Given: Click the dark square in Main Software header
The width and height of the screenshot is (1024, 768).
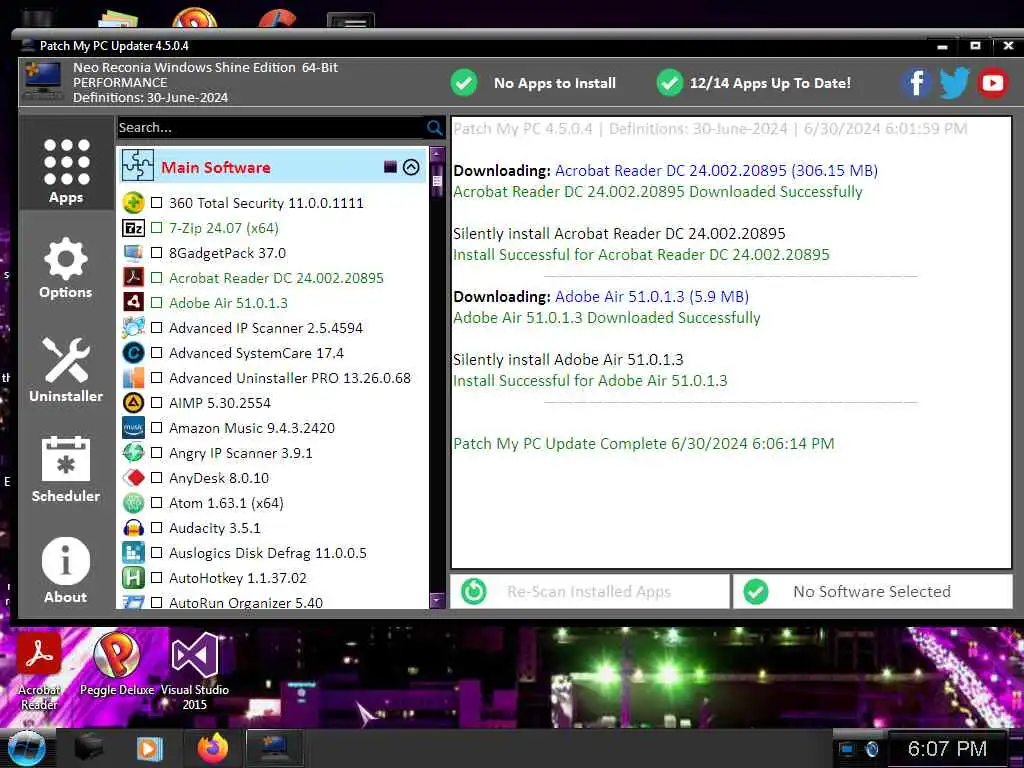Looking at the screenshot, I should 390,167.
